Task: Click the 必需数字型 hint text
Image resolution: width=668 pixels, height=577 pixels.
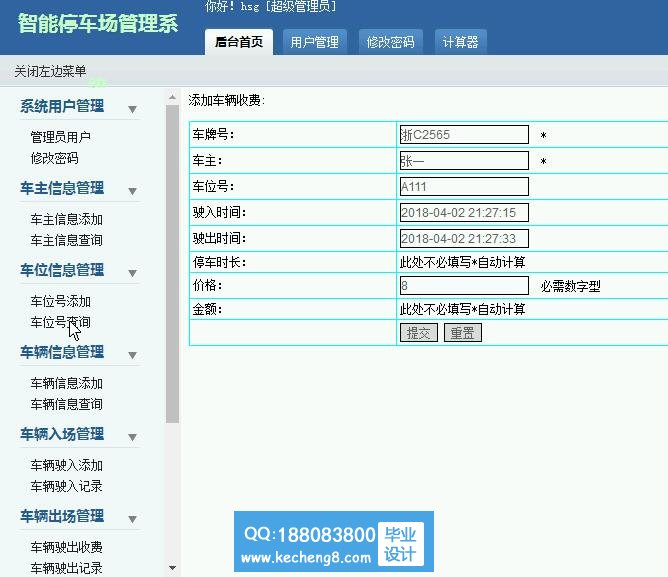Action: [x=570, y=286]
